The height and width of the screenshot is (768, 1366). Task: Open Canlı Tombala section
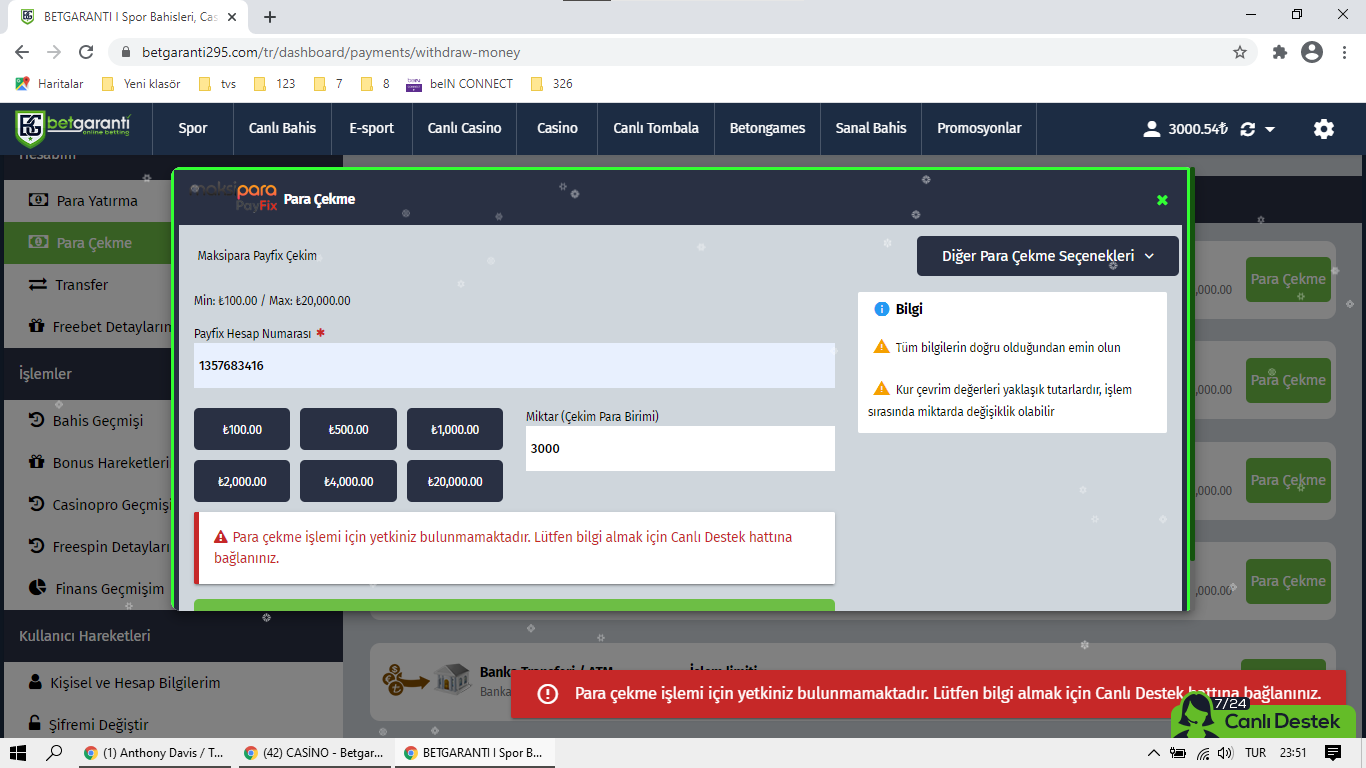tap(656, 128)
